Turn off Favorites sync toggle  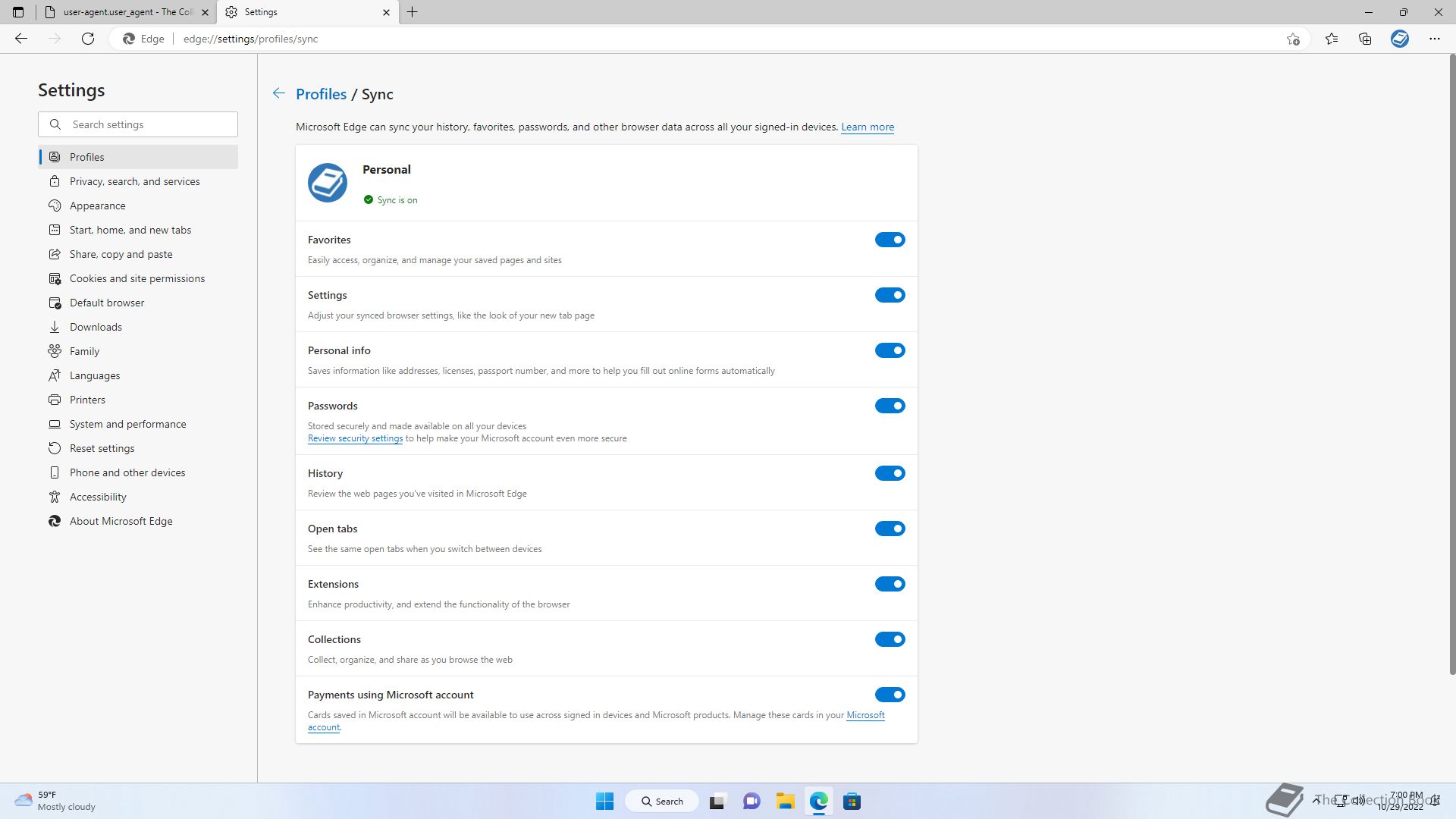[x=890, y=240]
